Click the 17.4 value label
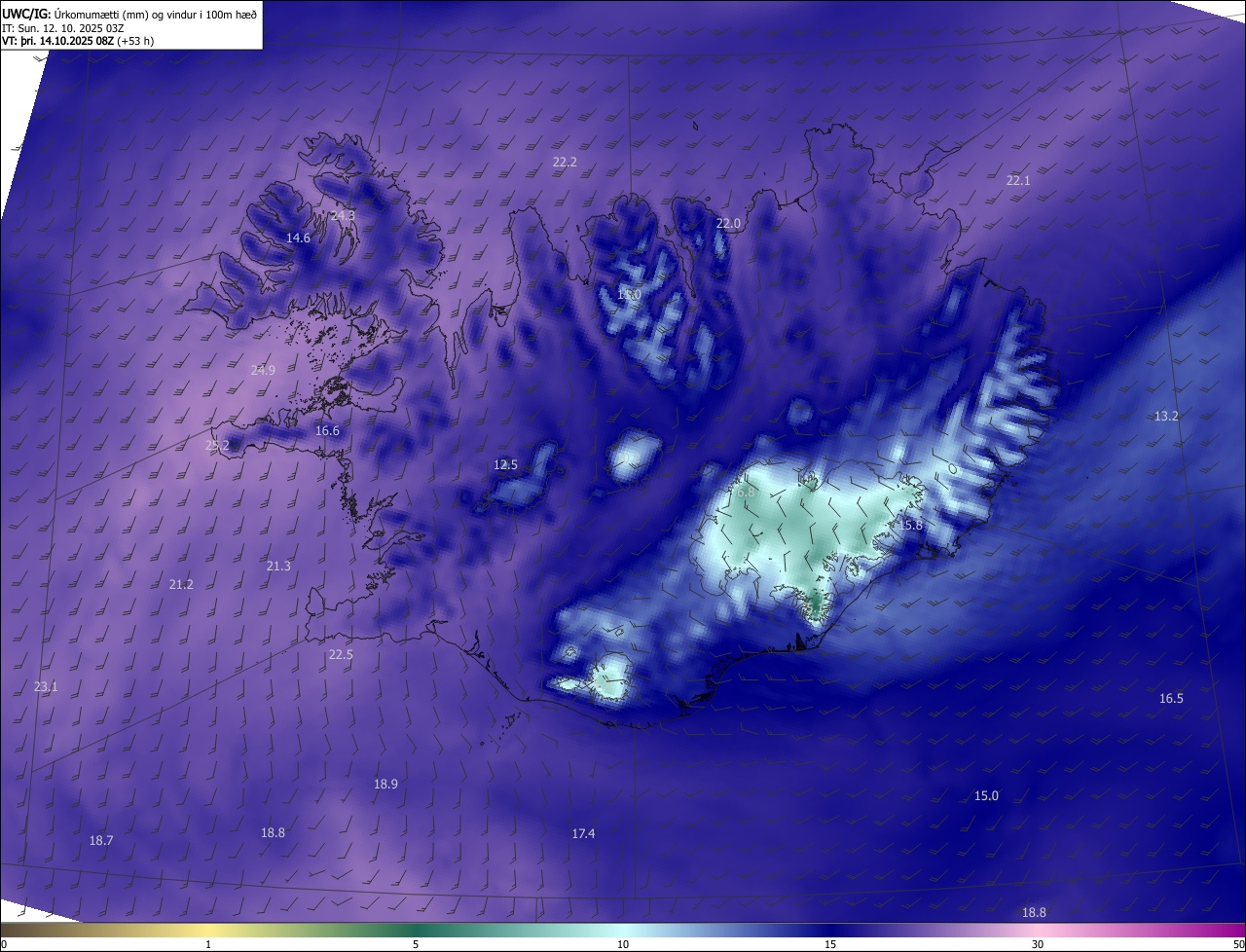Screen dimensions: 1246x952 coord(583,833)
